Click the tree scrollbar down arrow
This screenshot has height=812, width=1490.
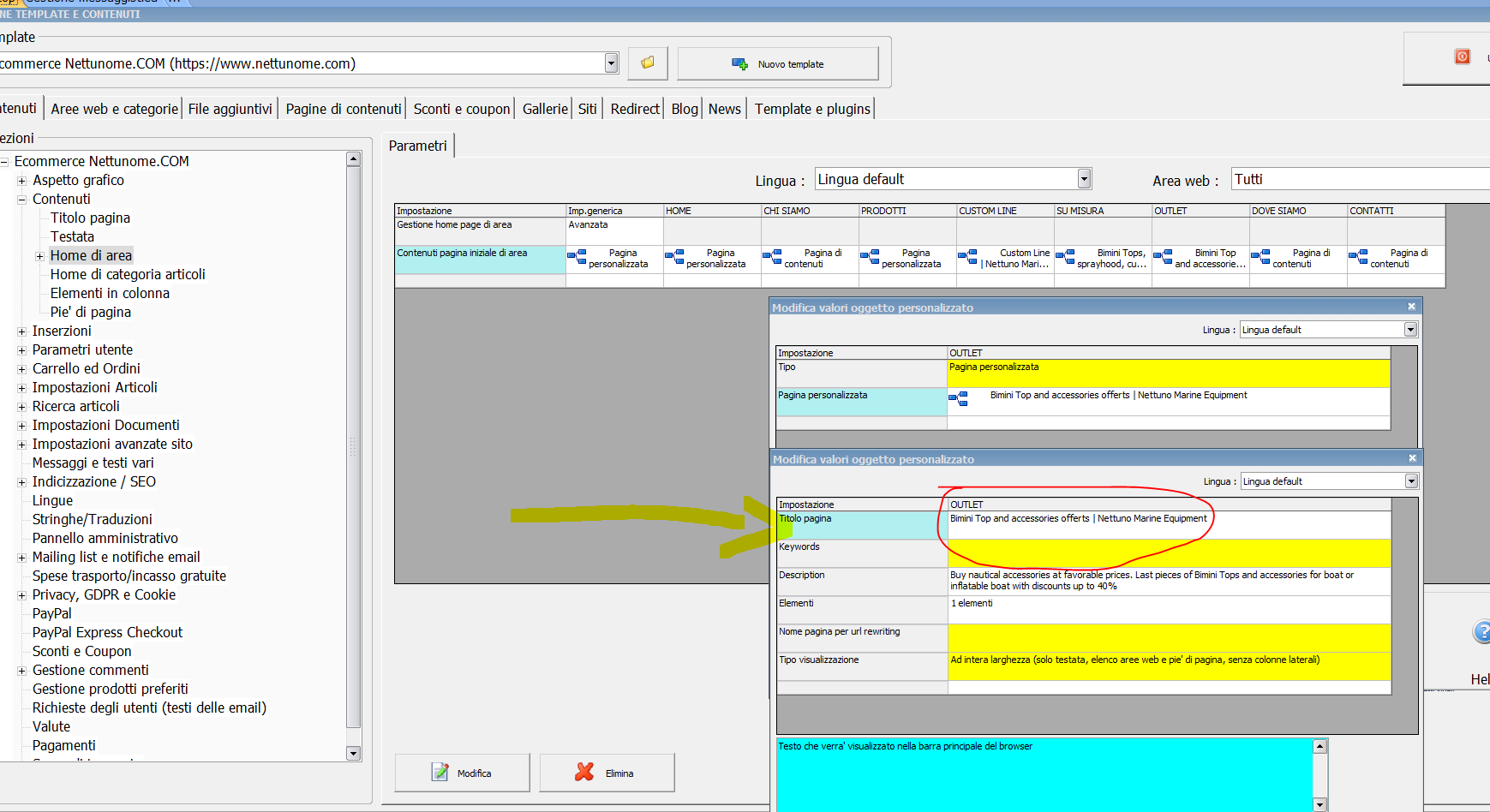point(353,753)
